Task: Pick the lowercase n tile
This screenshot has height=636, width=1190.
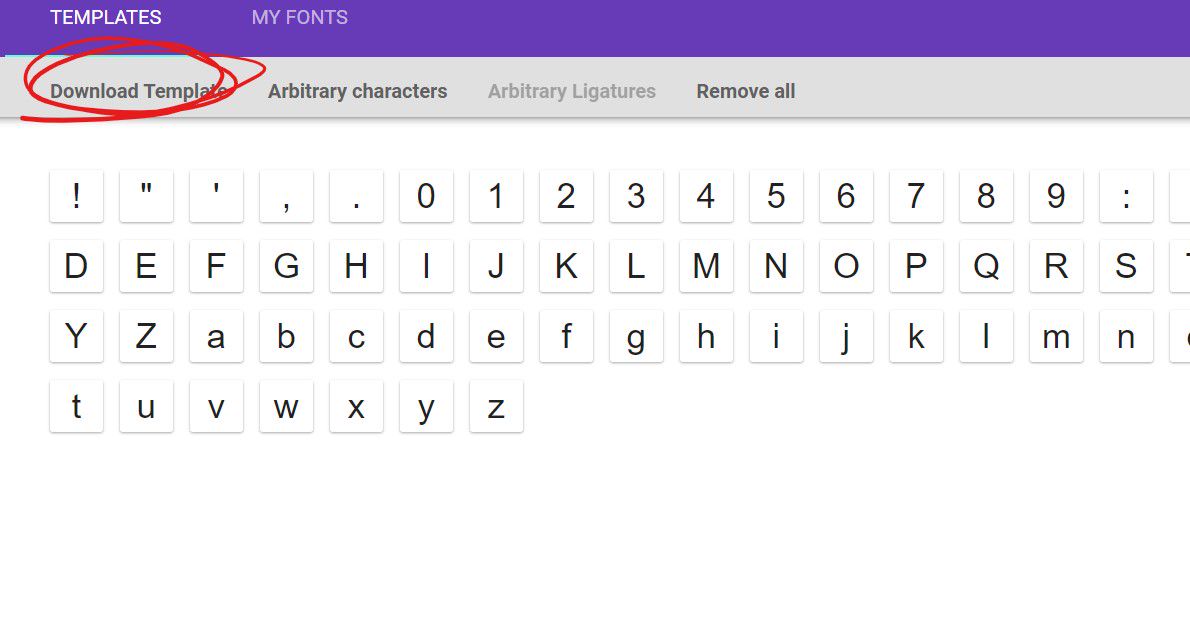Action: pos(1126,336)
